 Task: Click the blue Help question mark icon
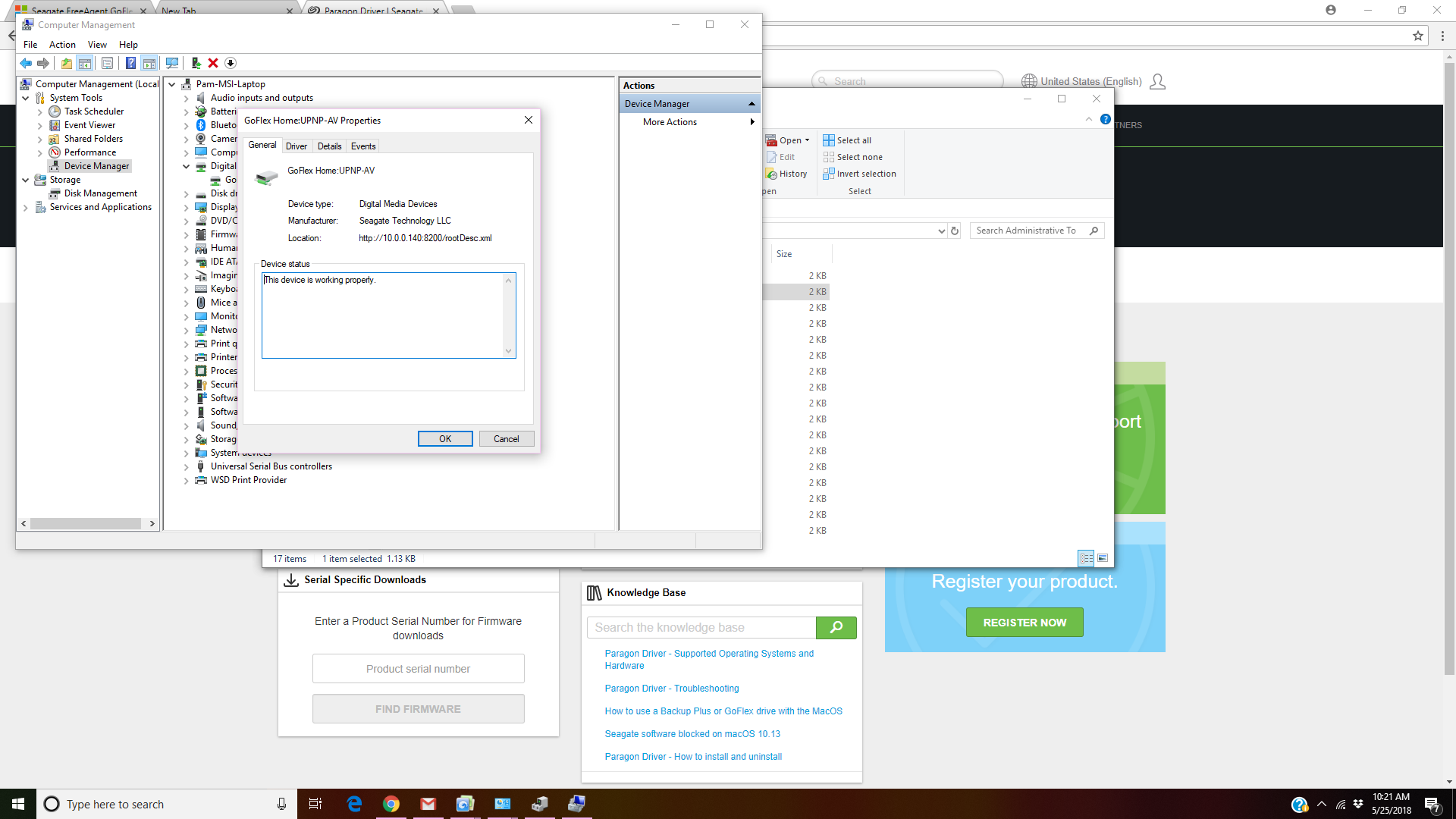point(130,64)
